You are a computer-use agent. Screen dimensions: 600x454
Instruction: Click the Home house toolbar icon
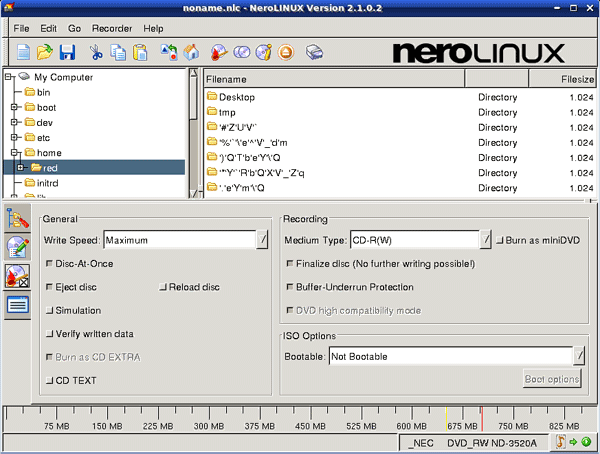pyautogui.click(x=191, y=52)
